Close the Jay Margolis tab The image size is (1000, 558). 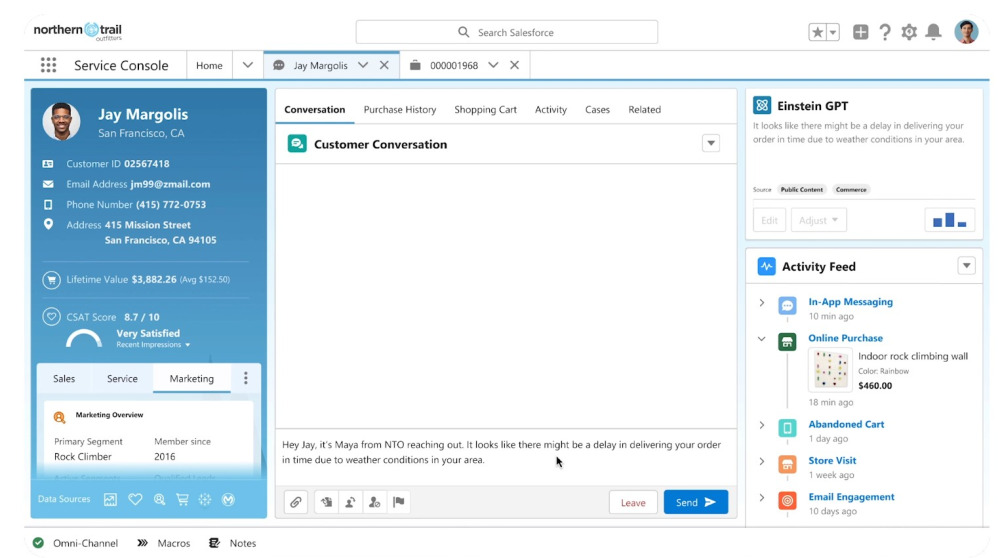coord(384,65)
